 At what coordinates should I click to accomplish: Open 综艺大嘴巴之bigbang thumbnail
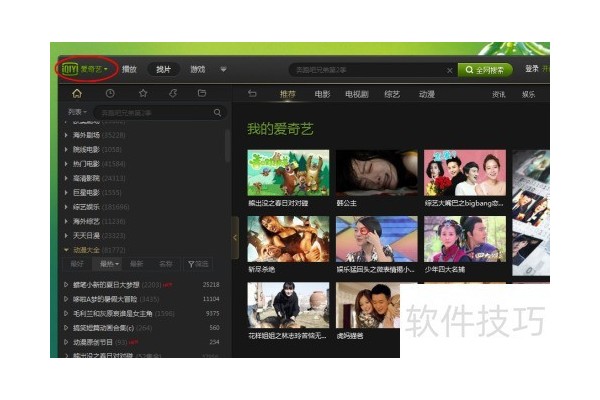(x=465, y=173)
